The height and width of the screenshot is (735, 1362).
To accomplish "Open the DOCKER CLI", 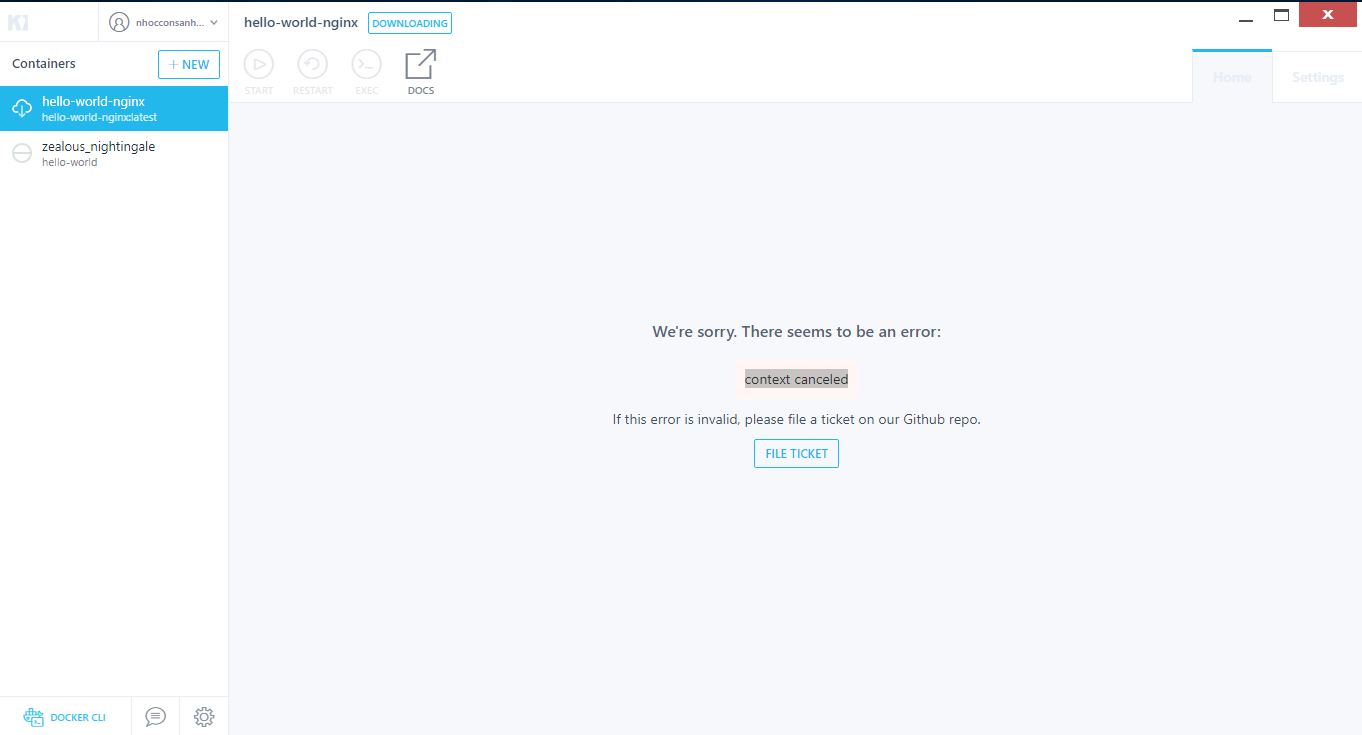I will tap(65, 716).
